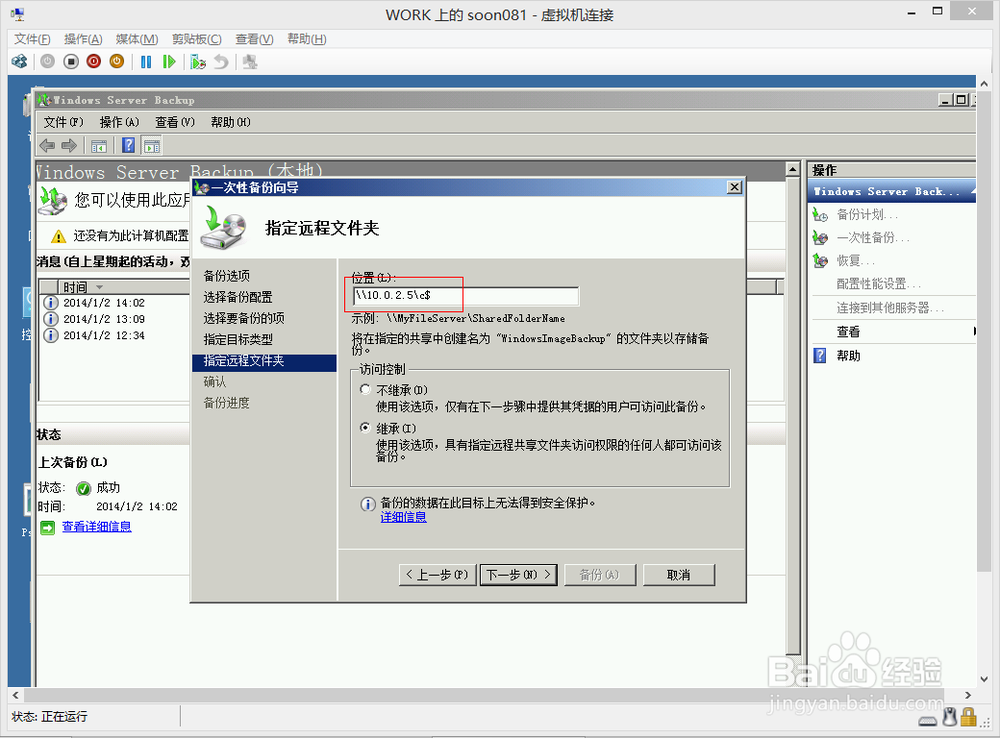Click the VM window horizontal scrollbar right arrow
This screenshot has height=738, width=1000.
[x=968, y=695]
